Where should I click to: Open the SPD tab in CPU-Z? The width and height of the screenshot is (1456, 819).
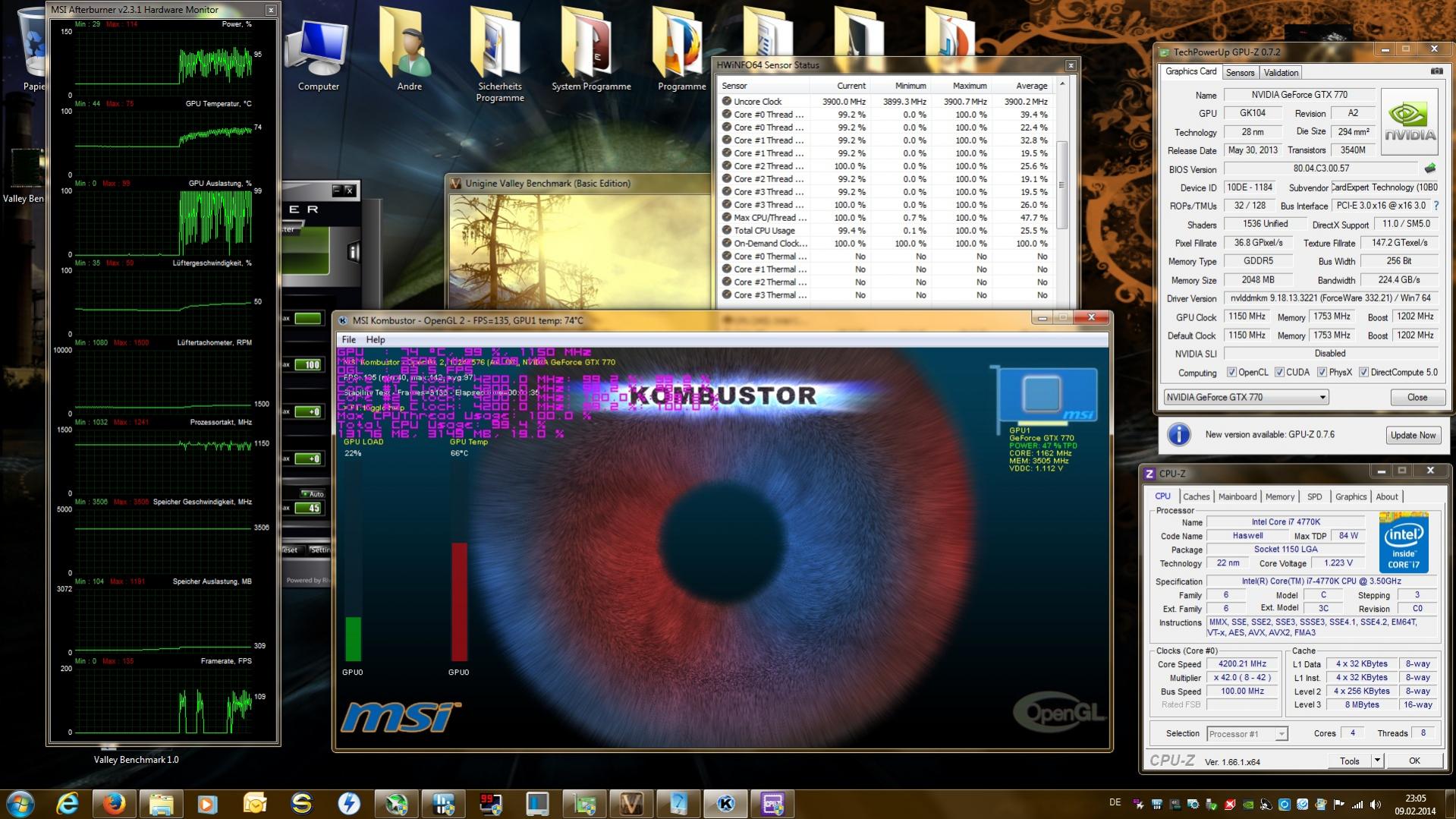pyautogui.click(x=1314, y=496)
